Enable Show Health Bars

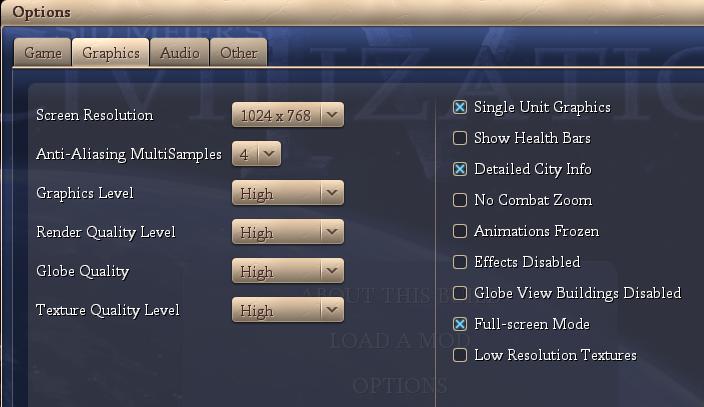click(x=460, y=138)
